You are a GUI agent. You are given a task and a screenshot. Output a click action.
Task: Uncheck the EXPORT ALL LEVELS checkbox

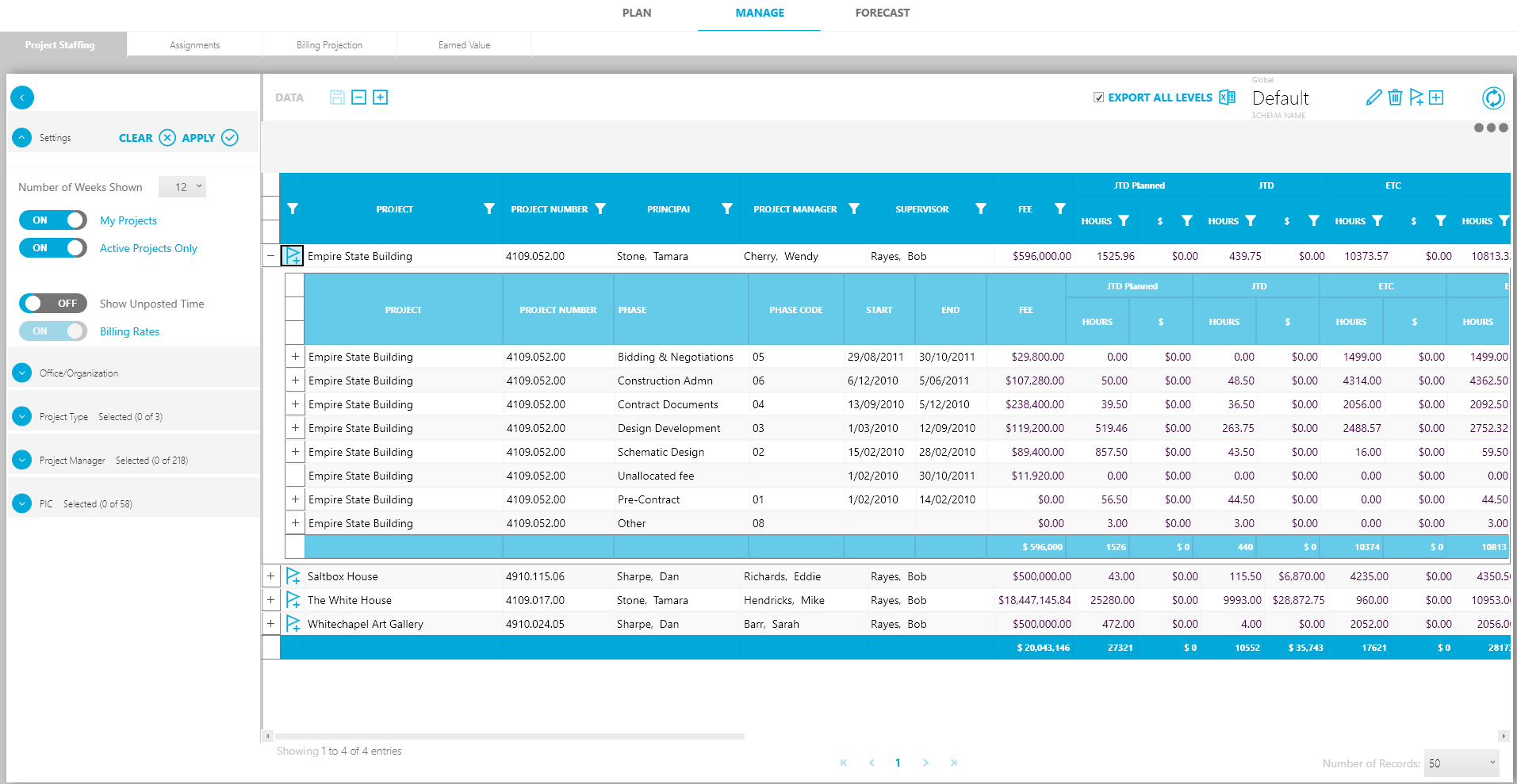[1099, 97]
